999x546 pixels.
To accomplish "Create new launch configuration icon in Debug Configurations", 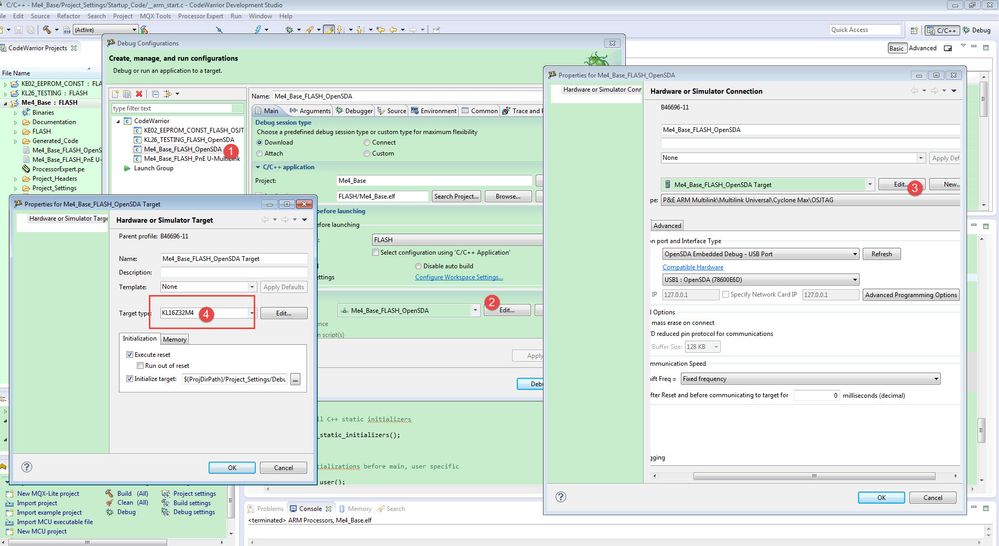I will [116, 94].
